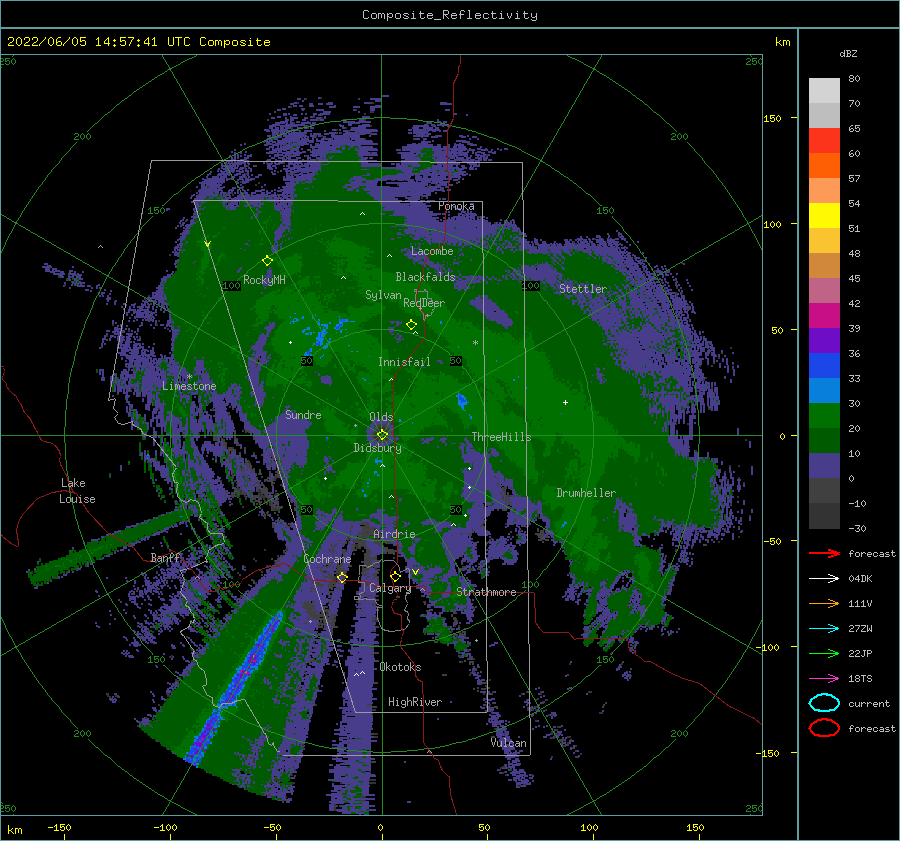Click the cyan 27ZW arrow in legend
The height and width of the screenshot is (841, 900).
824,629
